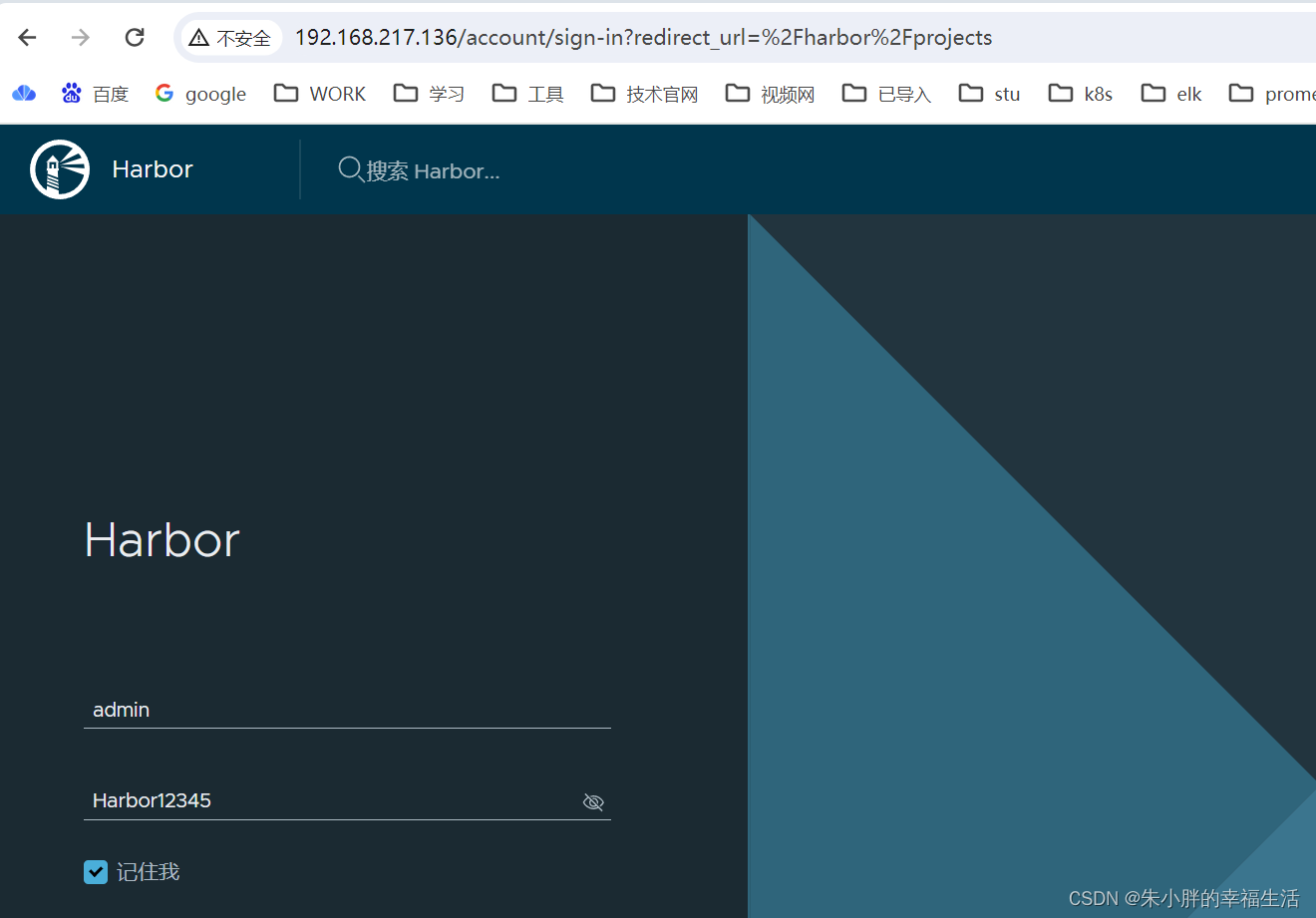Open the 工具 bookmark folder
Screen dimensions: 1316x918
point(527,94)
